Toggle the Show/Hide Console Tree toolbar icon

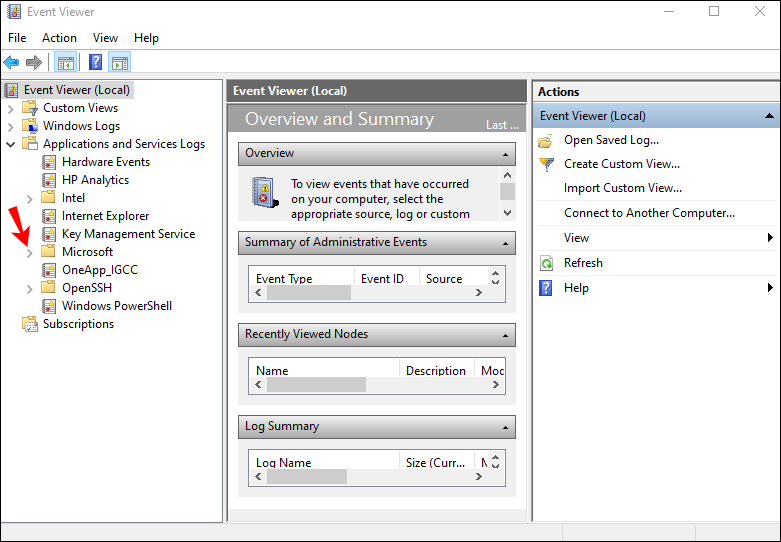pyautogui.click(x=65, y=62)
